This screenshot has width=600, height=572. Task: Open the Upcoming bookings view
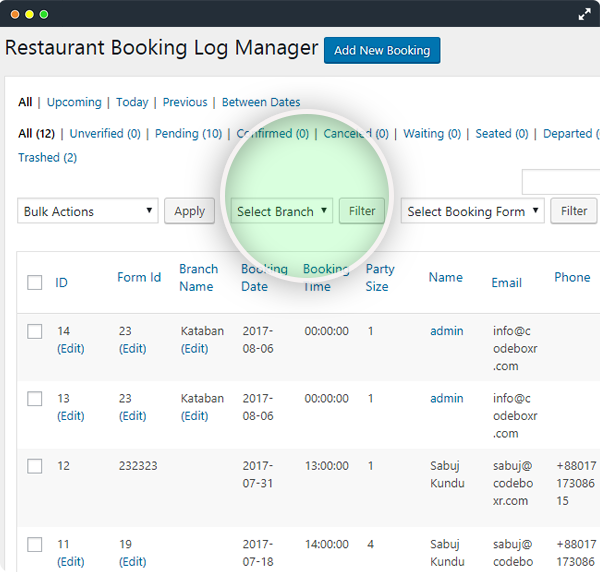74,102
